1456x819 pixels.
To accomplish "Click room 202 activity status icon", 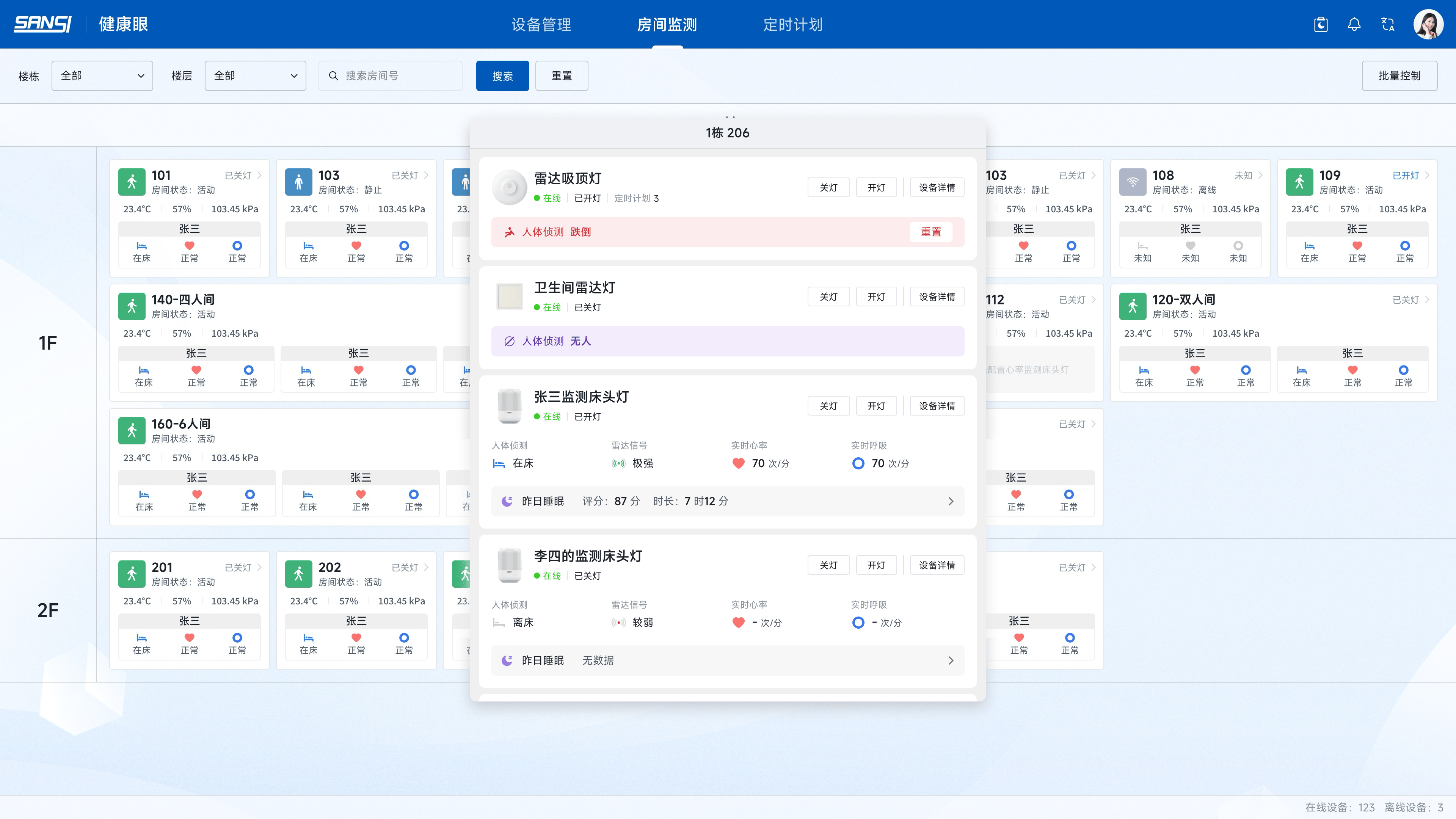I will click(x=298, y=574).
